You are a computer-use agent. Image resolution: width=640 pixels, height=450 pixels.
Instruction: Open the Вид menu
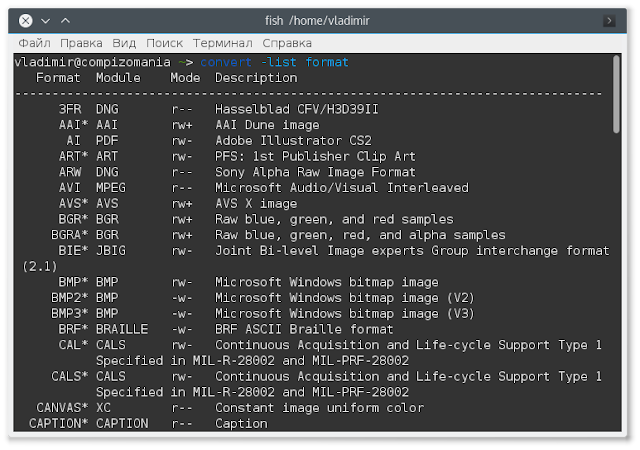(x=124, y=43)
